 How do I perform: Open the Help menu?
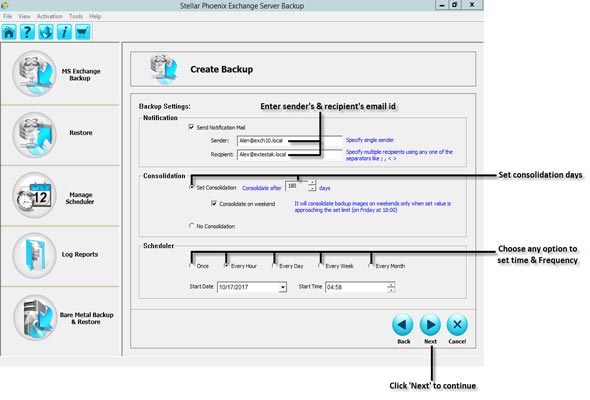(x=95, y=17)
